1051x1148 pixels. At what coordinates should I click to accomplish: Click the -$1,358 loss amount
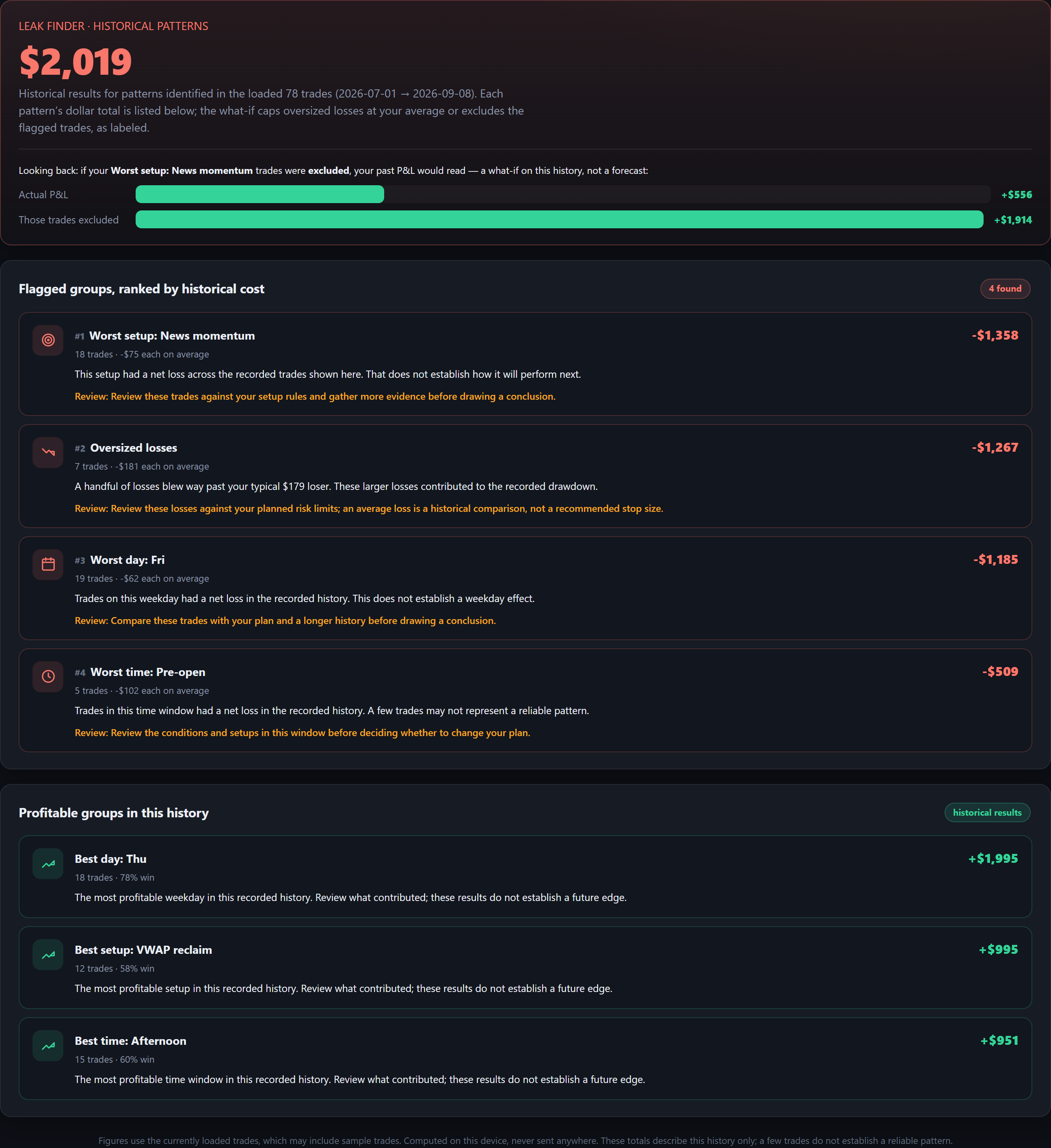[x=995, y=336]
